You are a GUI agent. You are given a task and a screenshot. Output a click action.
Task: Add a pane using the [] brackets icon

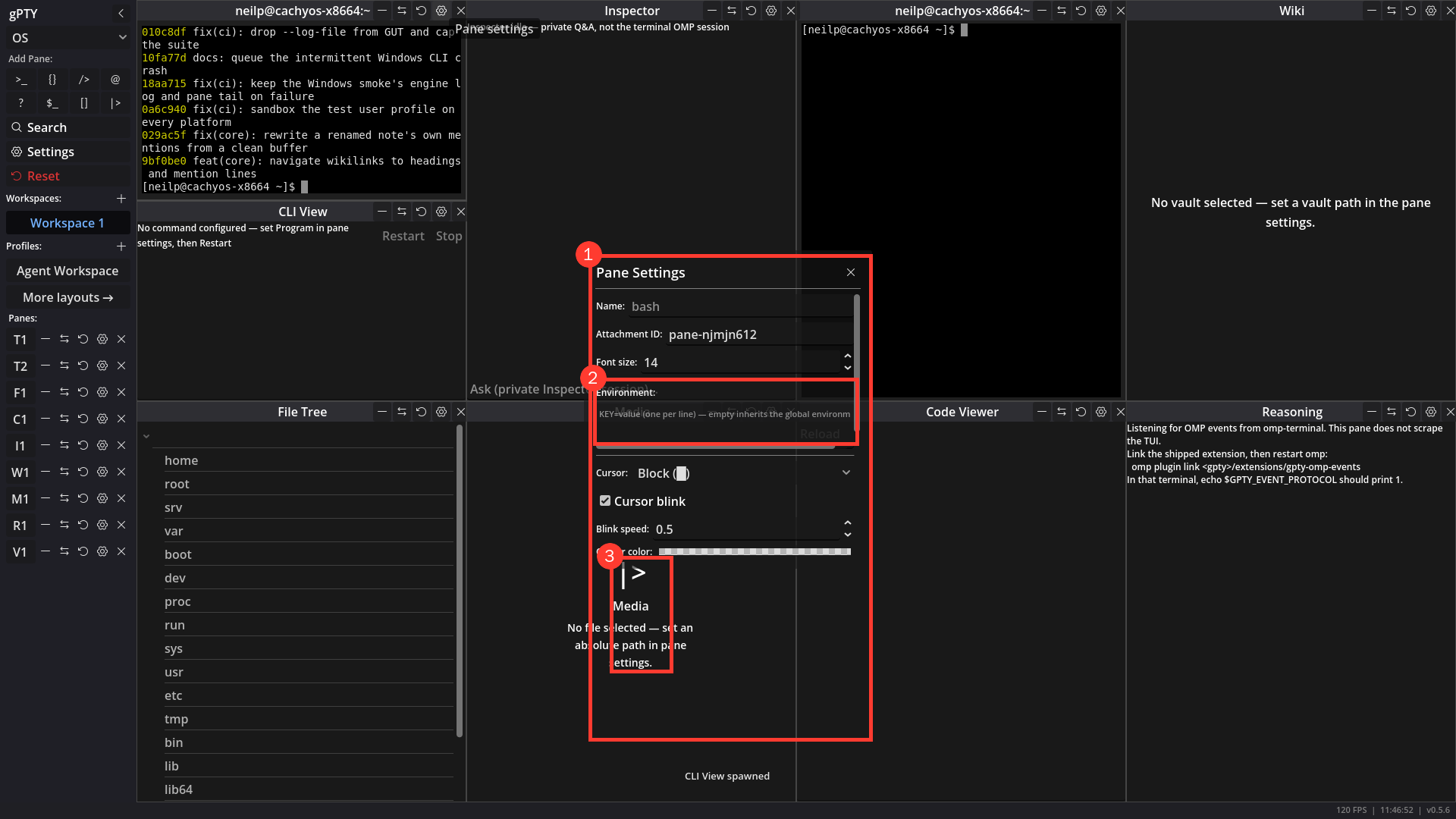[x=84, y=103]
